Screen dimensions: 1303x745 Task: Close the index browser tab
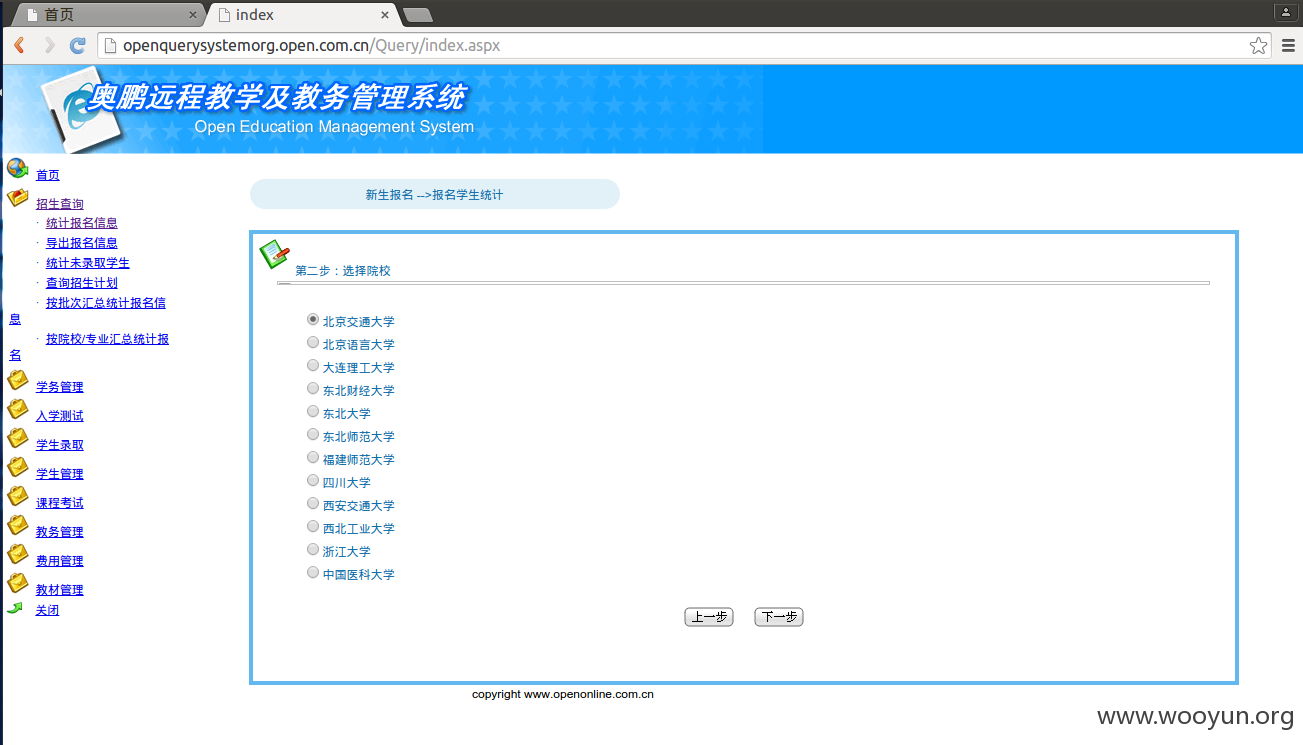(385, 15)
